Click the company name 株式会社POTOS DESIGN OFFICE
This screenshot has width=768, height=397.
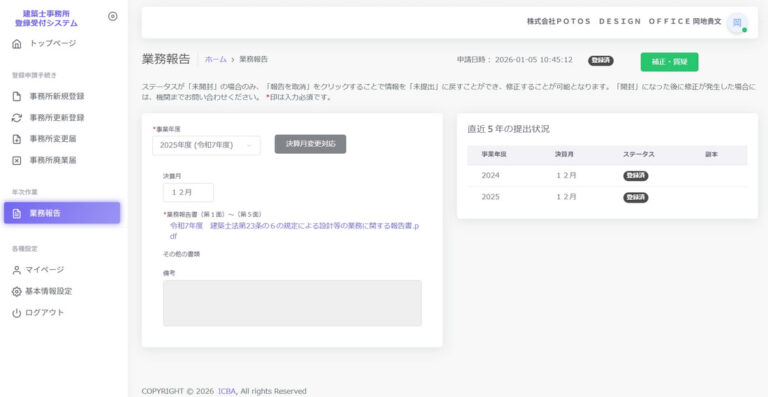(608, 22)
